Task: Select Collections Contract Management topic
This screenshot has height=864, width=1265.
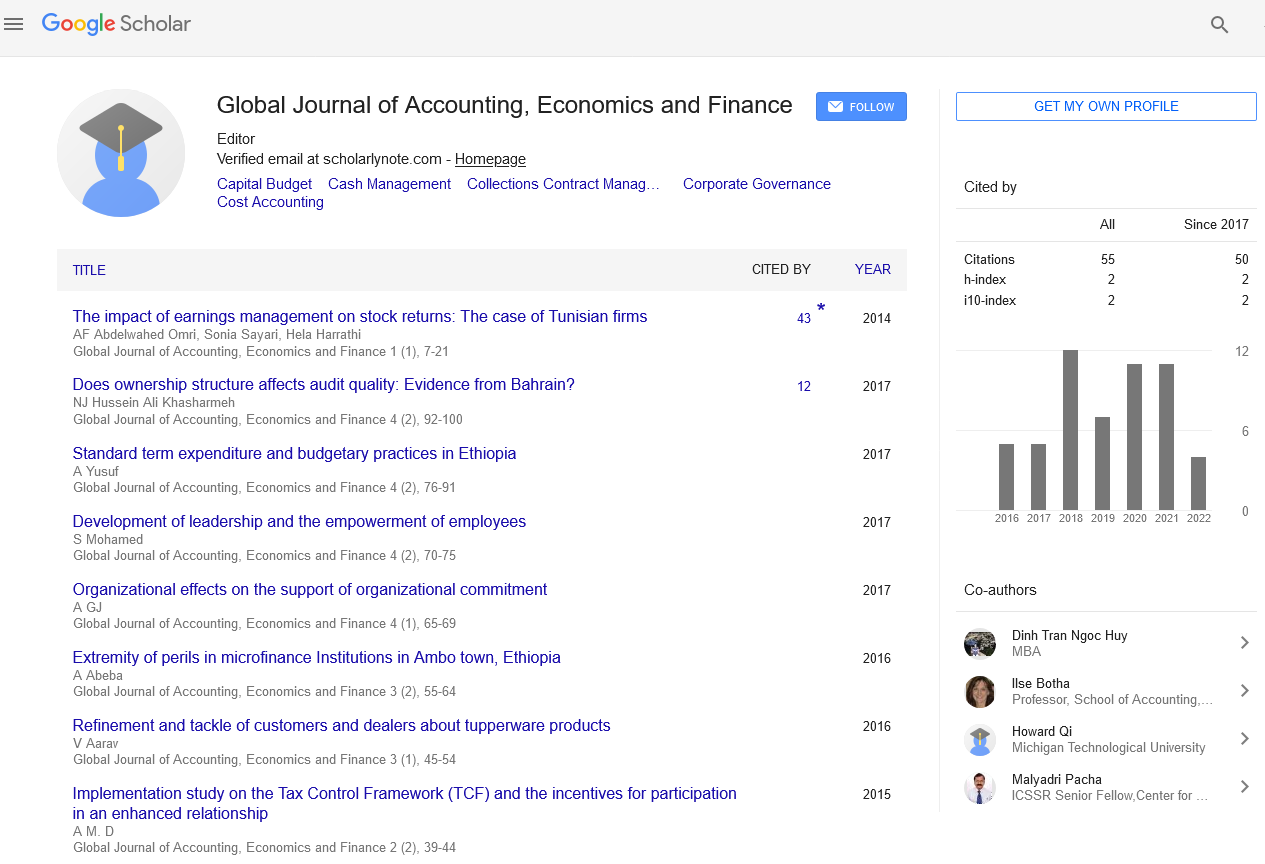Action: pyautogui.click(x=563, y=184)
